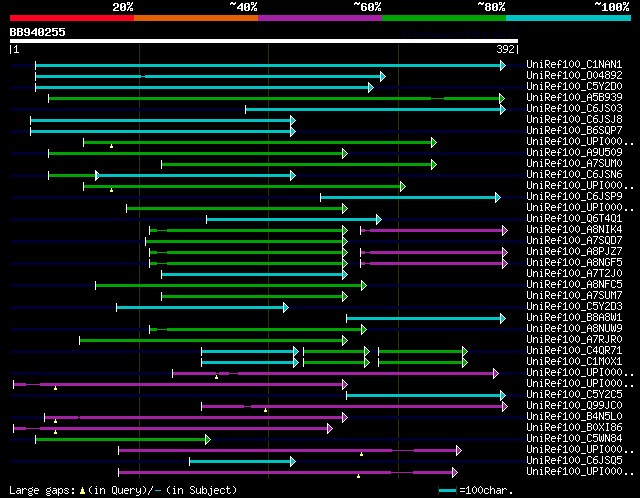
Task: Select the UniRef100_C6JSQ5 label
Action: coord(574,461)
